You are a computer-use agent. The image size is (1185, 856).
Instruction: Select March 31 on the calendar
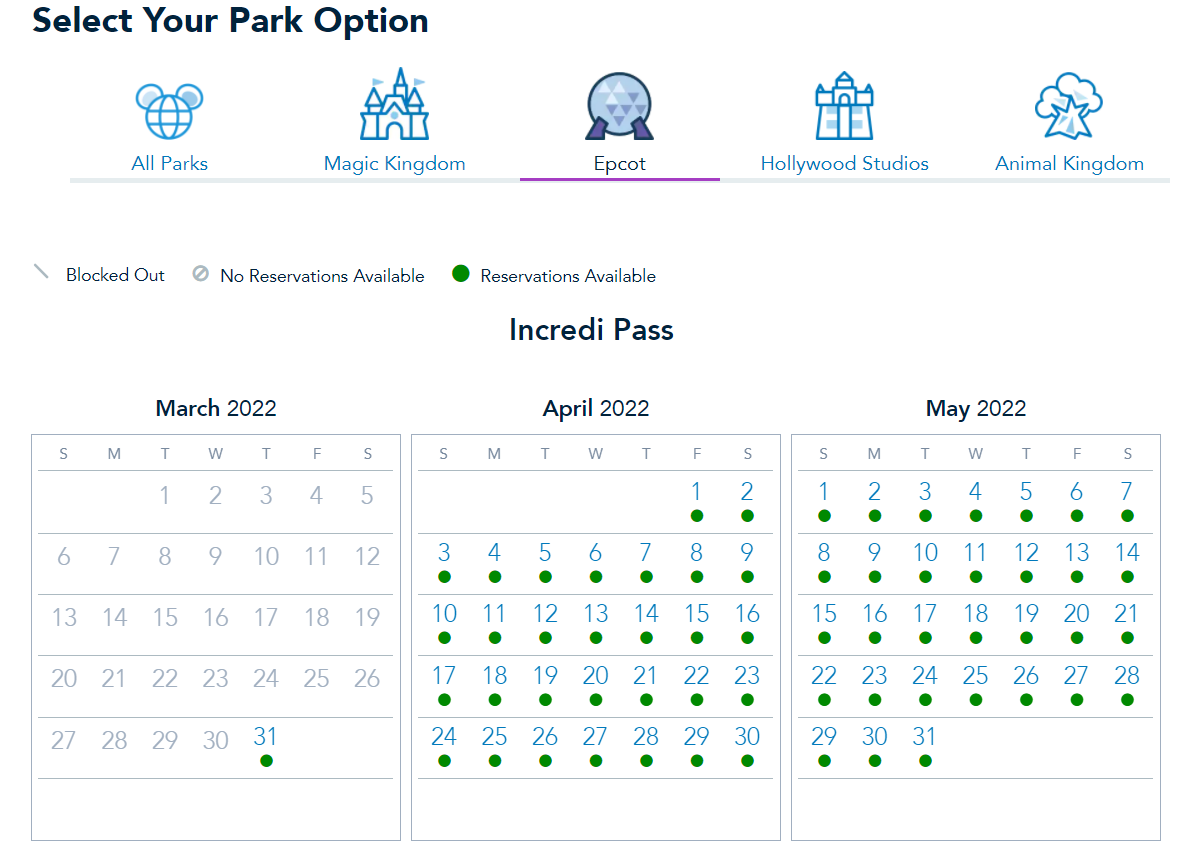(x=265, y=737)
